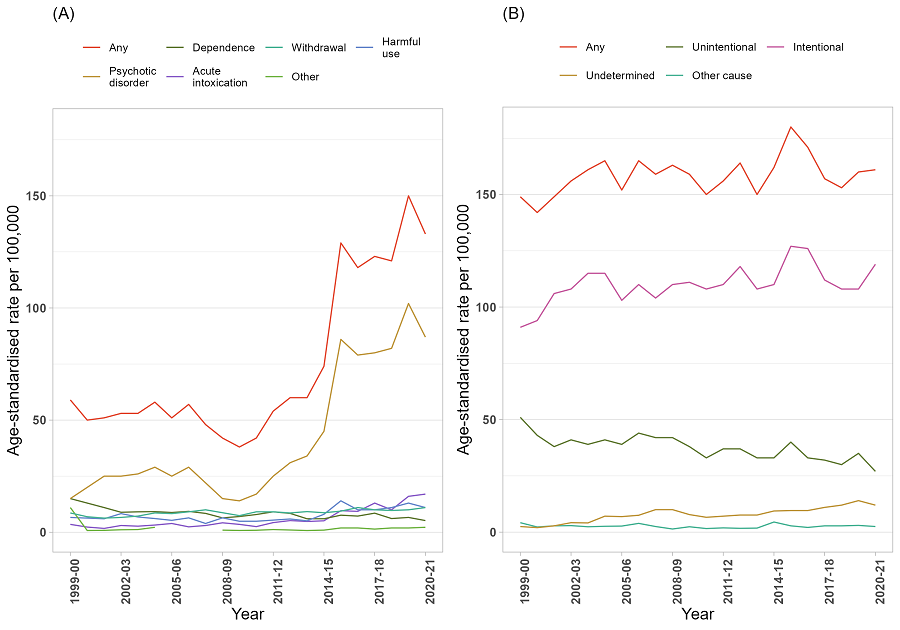Click the y-axis title of panel A
Image resolution: width=900 pixels, height=630 pixels.
click(x=13, y=330)
